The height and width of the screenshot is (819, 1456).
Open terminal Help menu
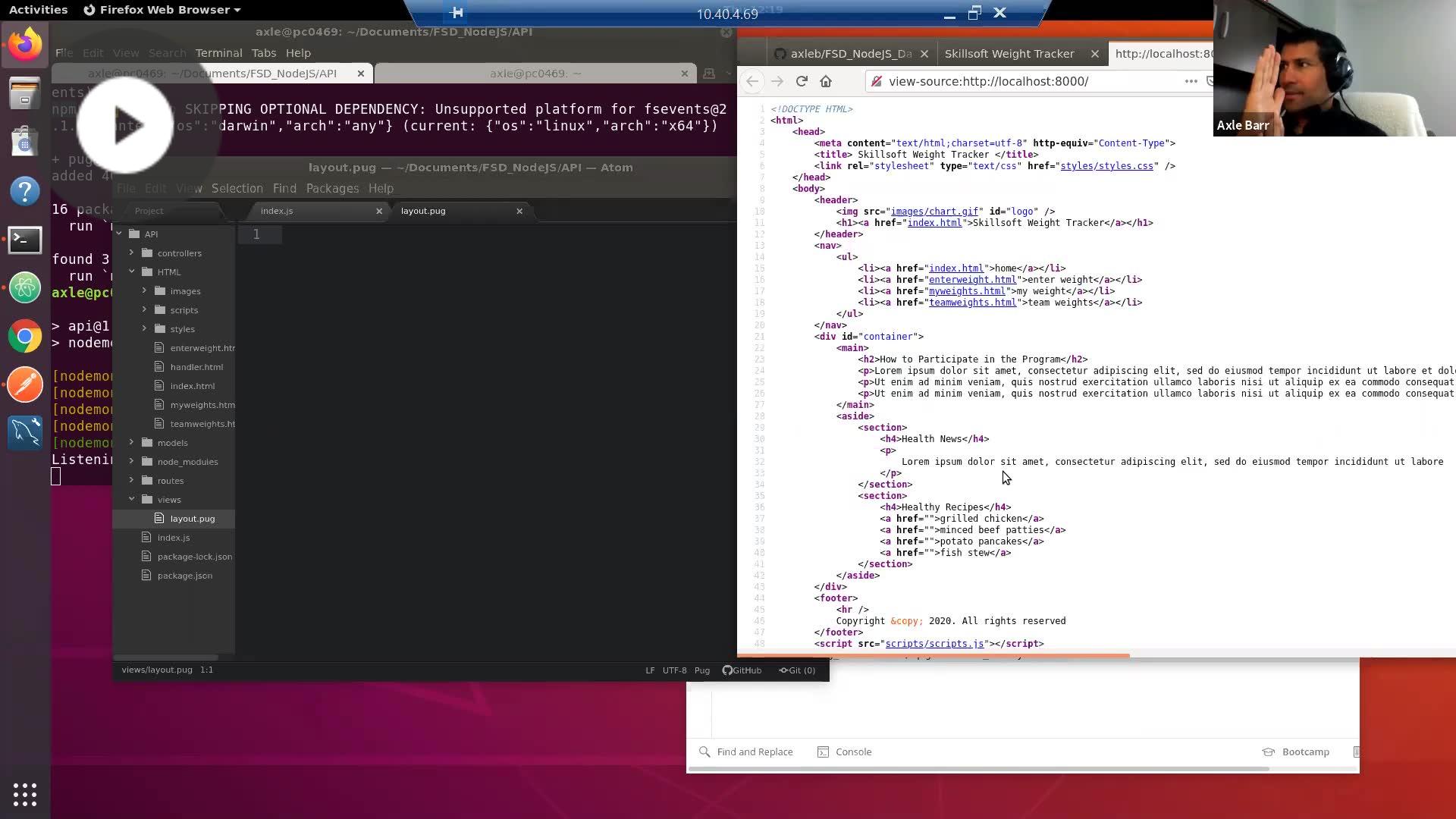click(298, 53)
